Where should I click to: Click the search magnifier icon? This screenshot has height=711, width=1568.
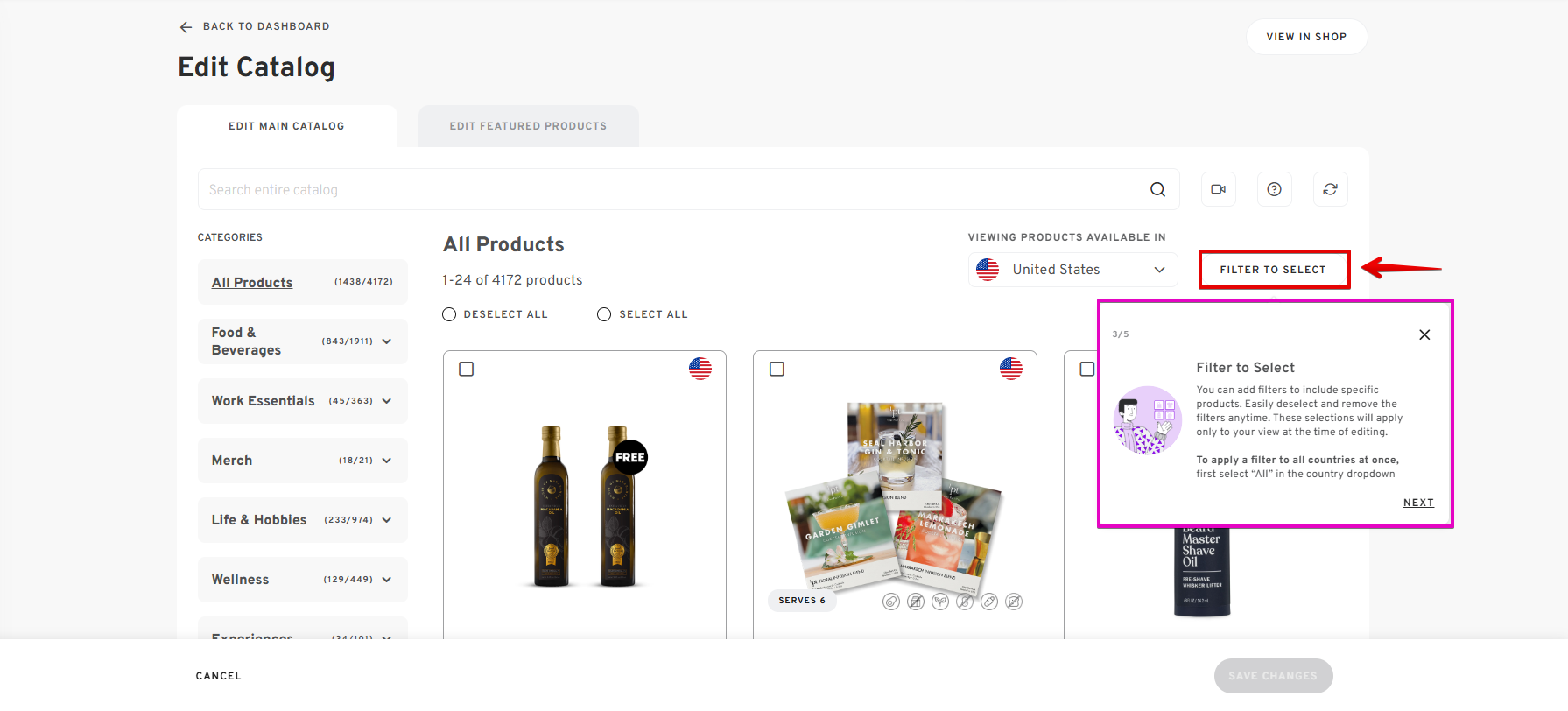[x=1157, y=189]
